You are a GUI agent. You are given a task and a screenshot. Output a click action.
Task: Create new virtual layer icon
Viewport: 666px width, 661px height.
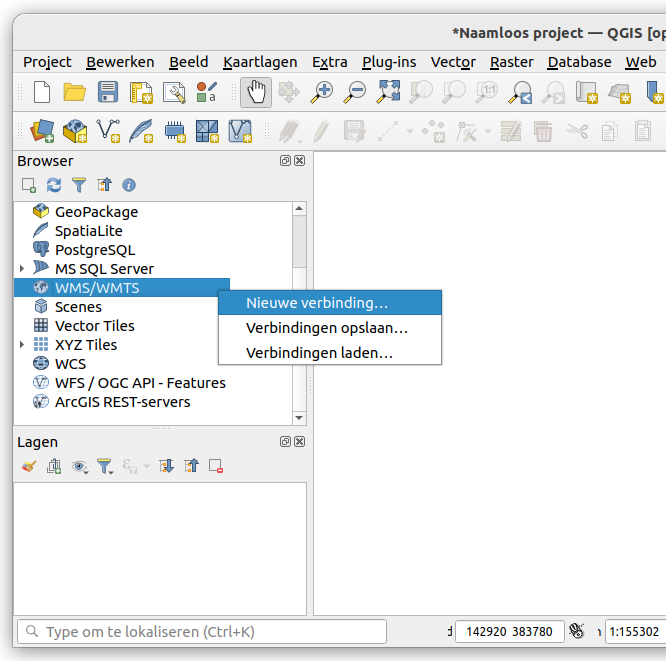pyautogui.click(x=240, y=131)
